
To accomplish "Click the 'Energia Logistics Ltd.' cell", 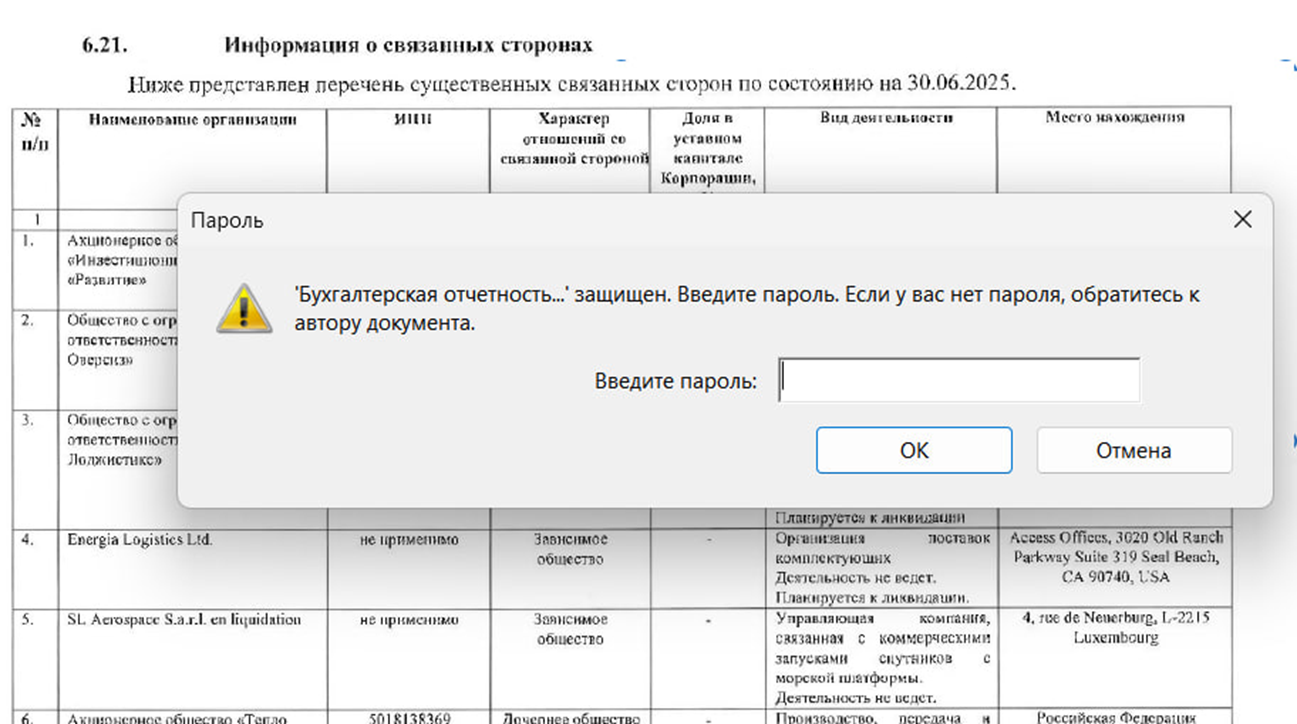I will [140, 540].
